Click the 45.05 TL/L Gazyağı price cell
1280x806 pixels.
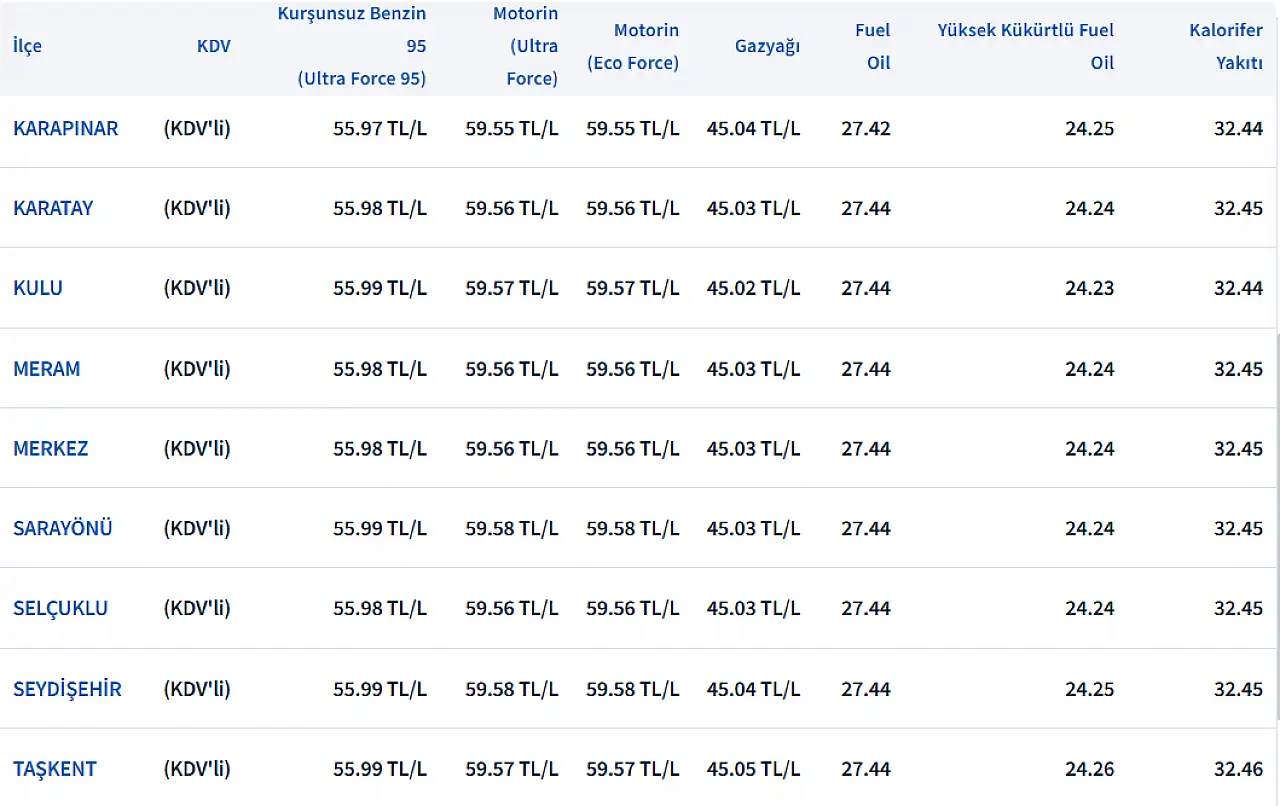click(x=753, y=769)
